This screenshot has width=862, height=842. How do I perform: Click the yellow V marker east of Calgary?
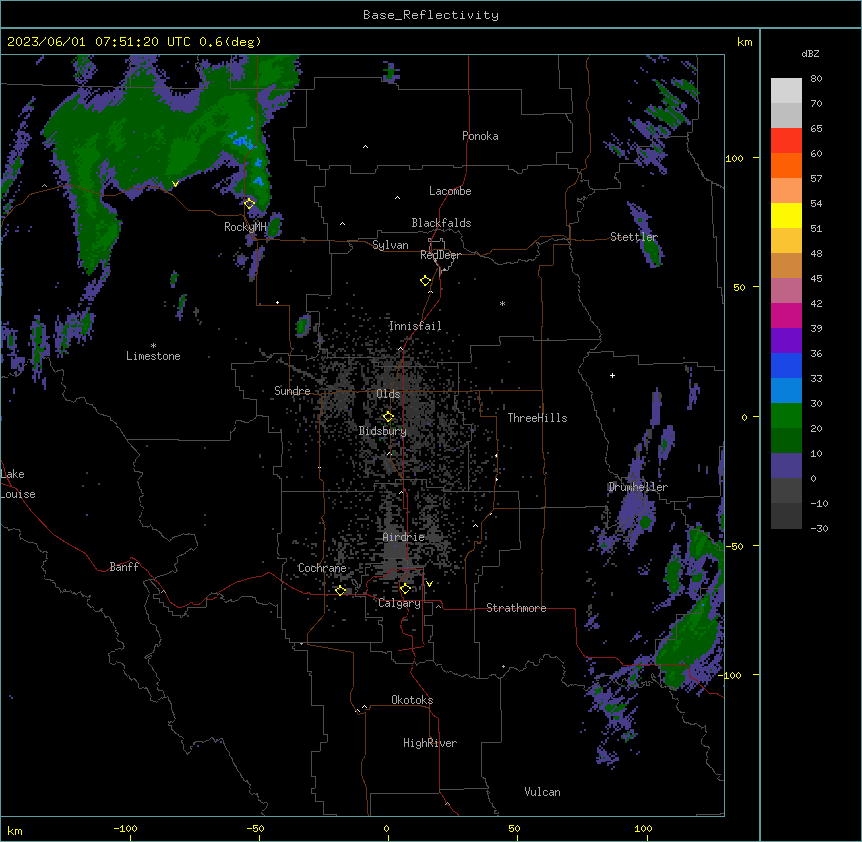point(429,584)
